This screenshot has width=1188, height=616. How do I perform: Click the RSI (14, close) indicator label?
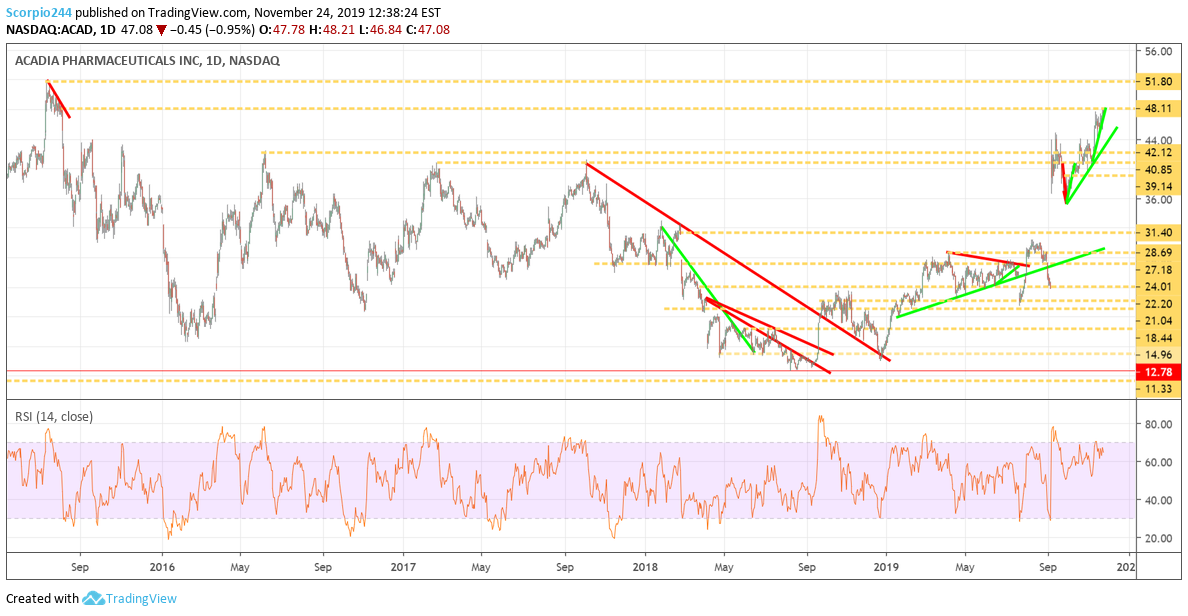coord(54,416)
